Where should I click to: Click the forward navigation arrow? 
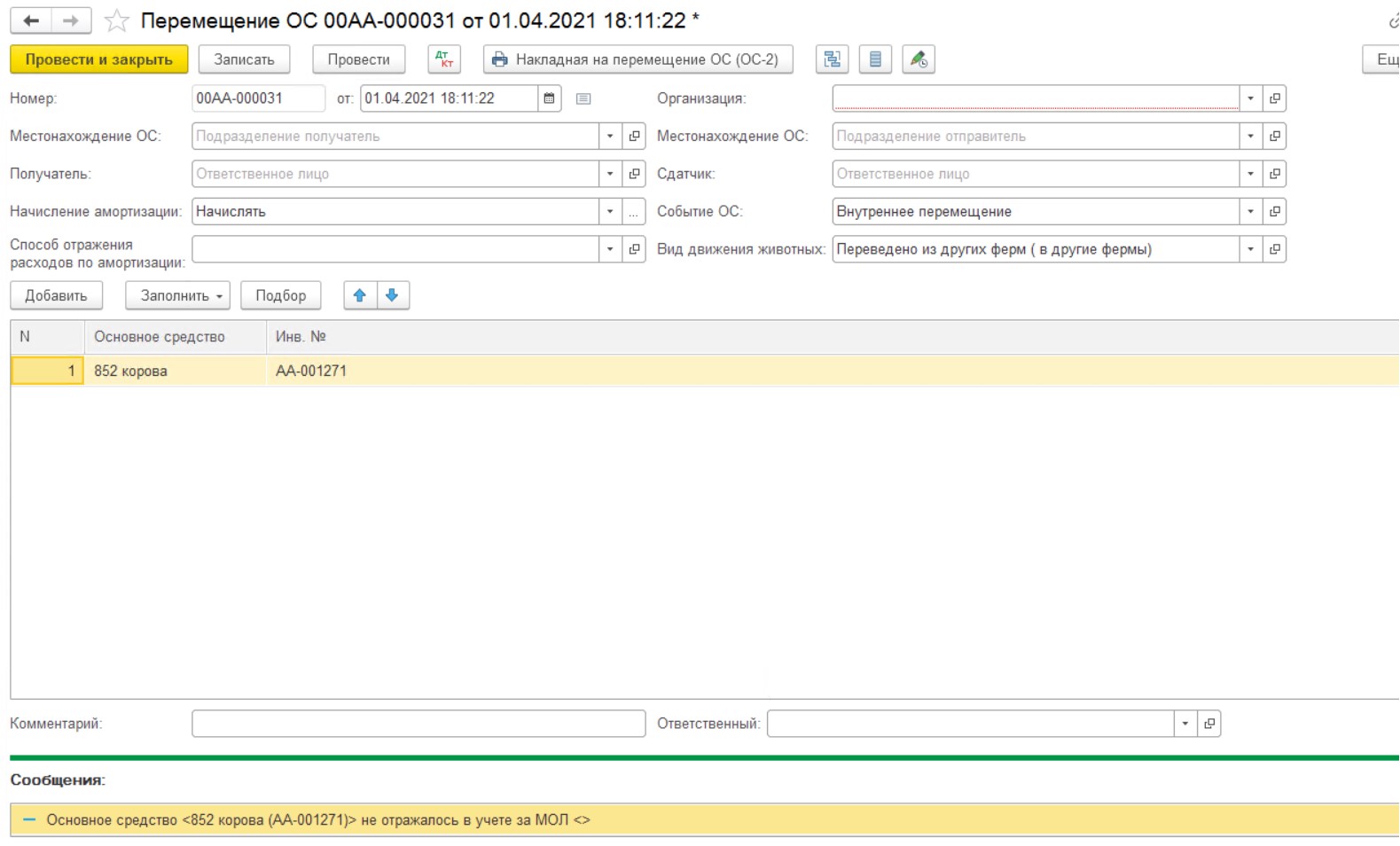coord(71,20)
